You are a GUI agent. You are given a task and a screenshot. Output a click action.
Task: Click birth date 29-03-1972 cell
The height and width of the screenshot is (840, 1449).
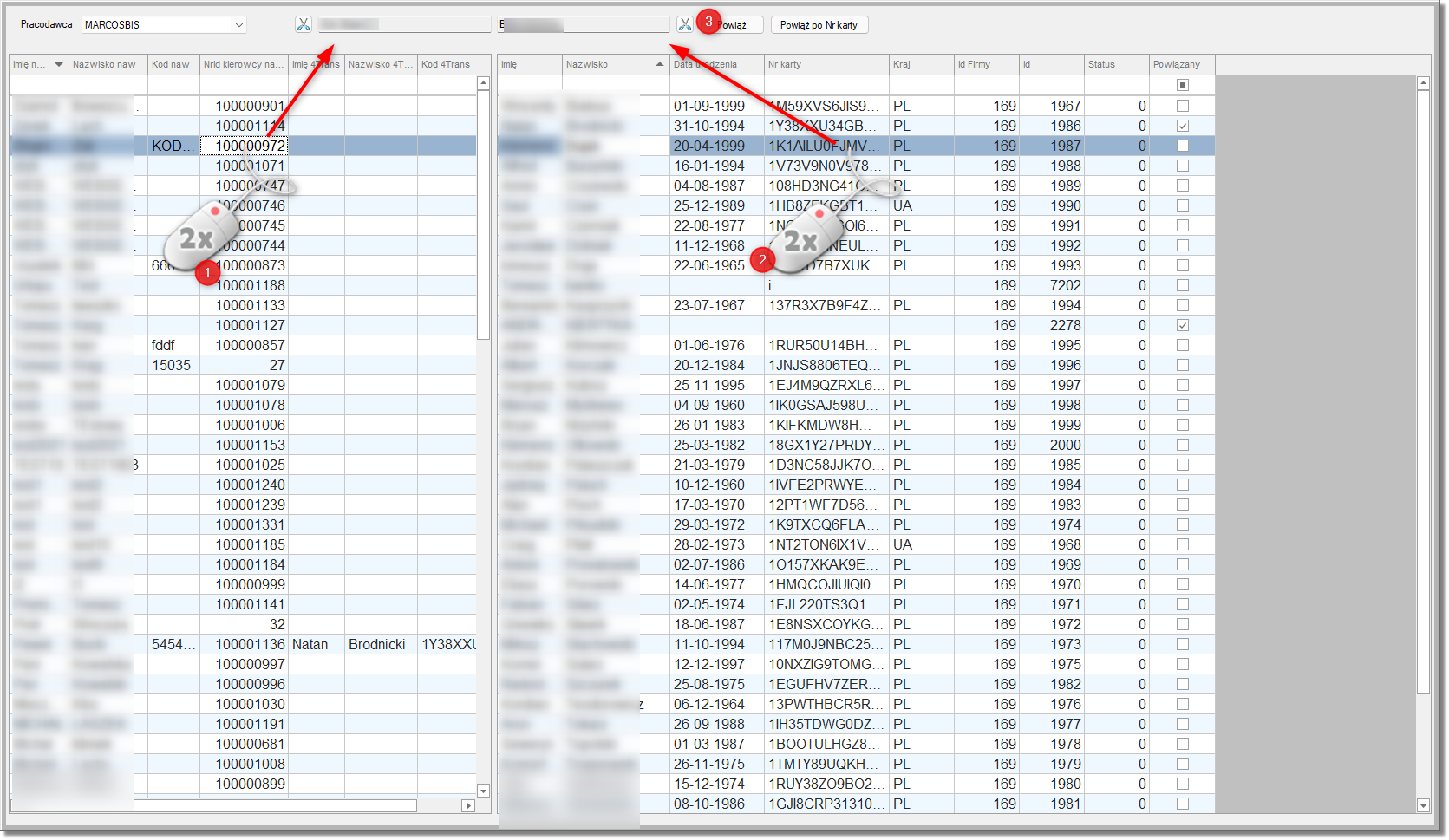717,524
